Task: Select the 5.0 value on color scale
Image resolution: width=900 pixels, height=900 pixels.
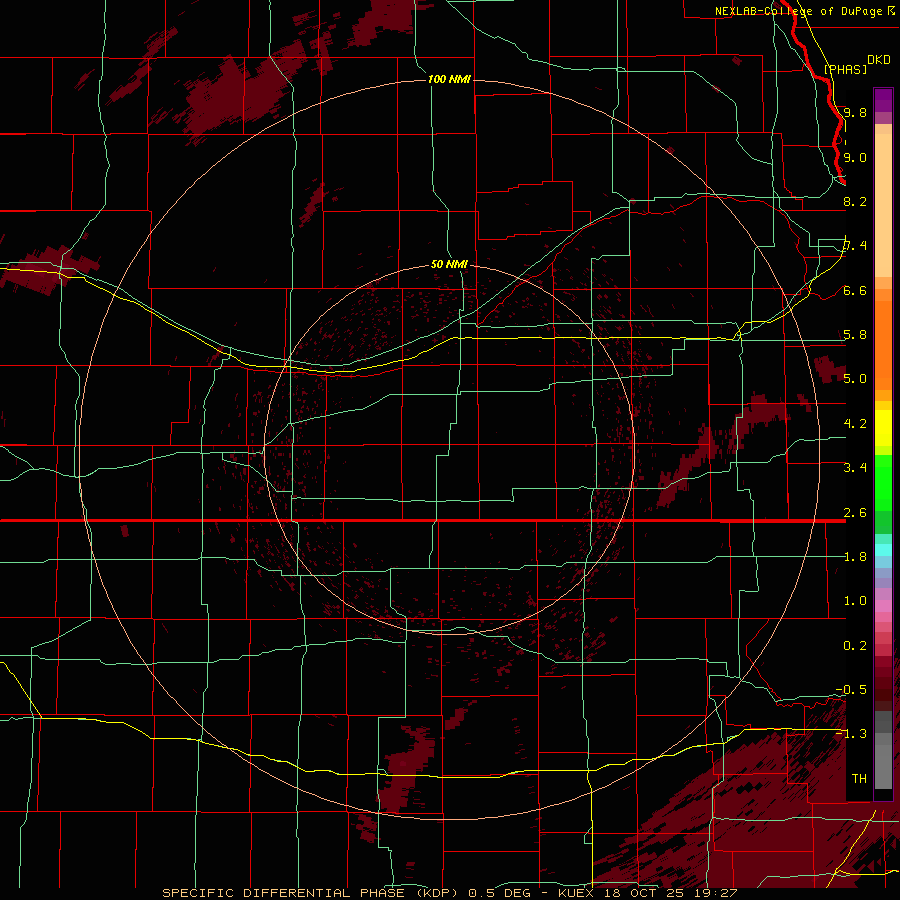Action: pos(855,379)
